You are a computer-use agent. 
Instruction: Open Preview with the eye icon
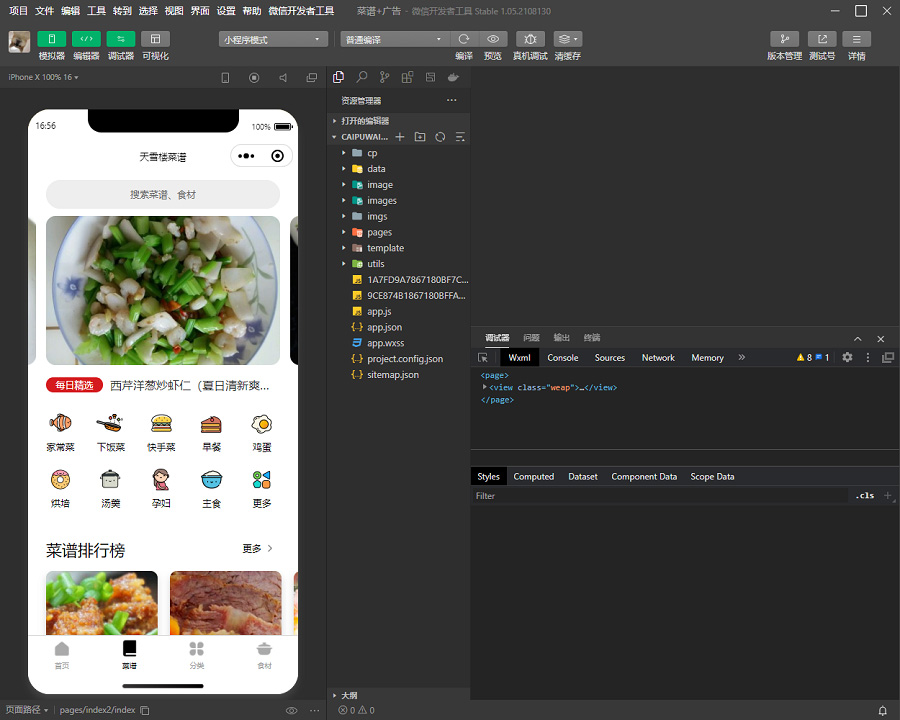point(492,39)
